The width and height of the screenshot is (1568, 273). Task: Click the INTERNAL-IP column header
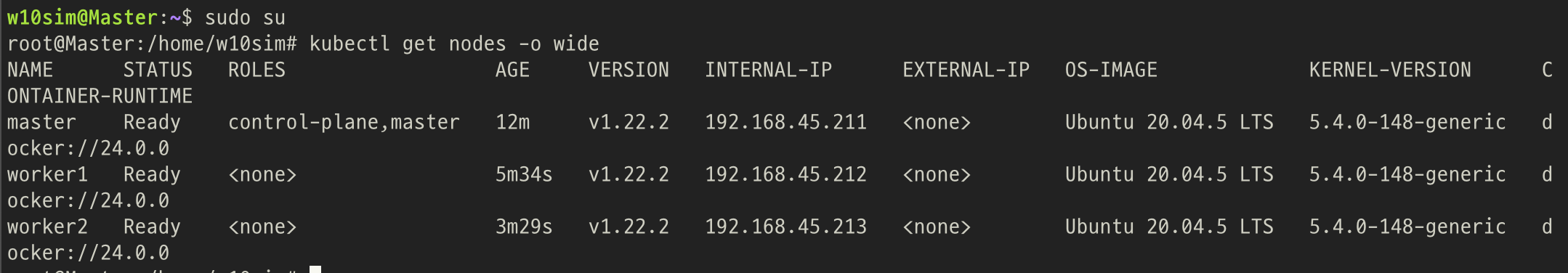pos(768,70)
